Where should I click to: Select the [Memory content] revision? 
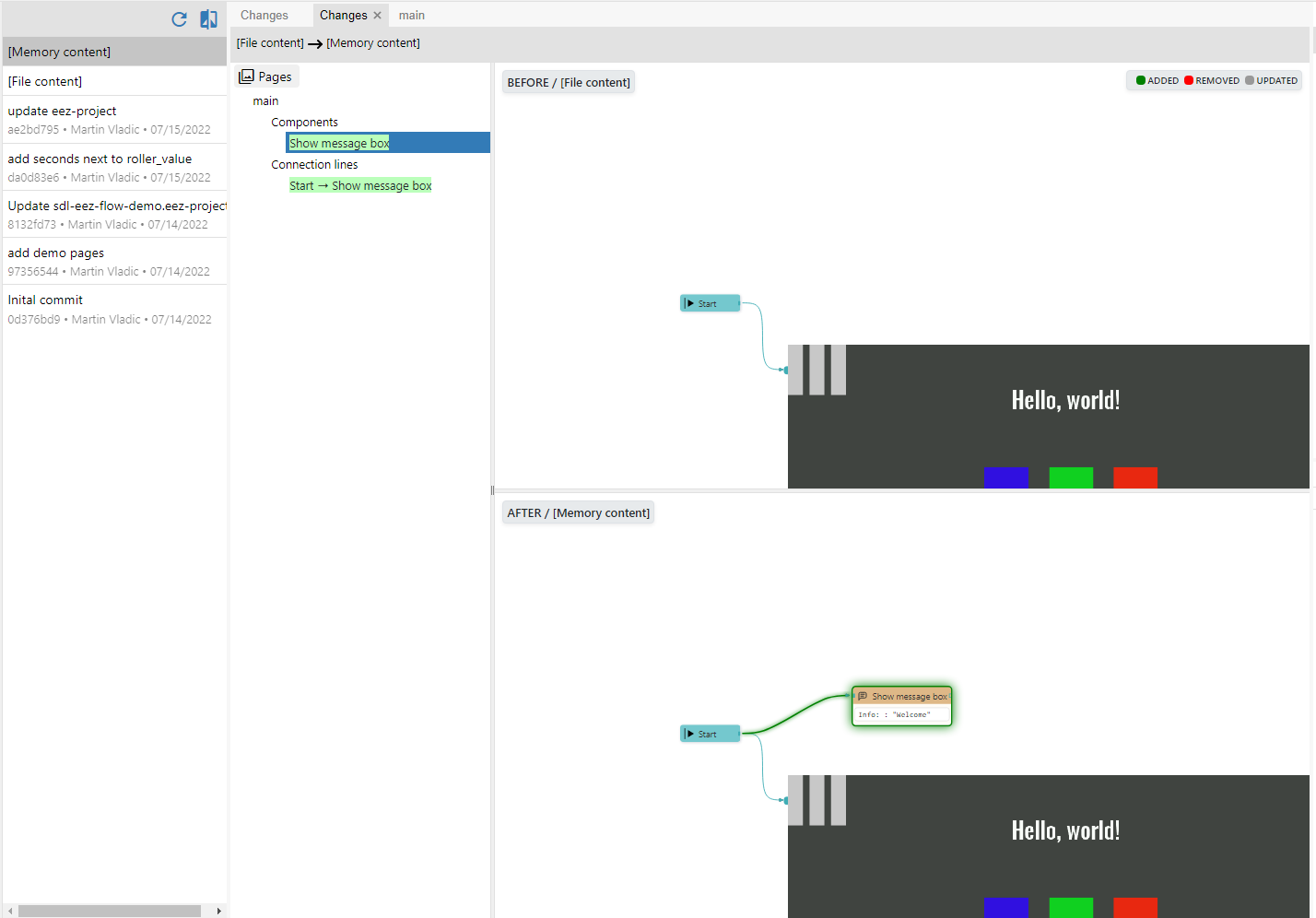(115, 53)
